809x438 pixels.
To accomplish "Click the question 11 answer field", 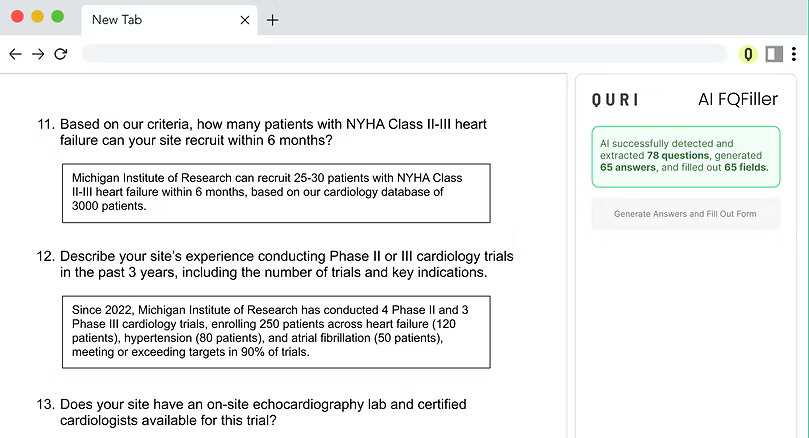I will coord(275,192).
